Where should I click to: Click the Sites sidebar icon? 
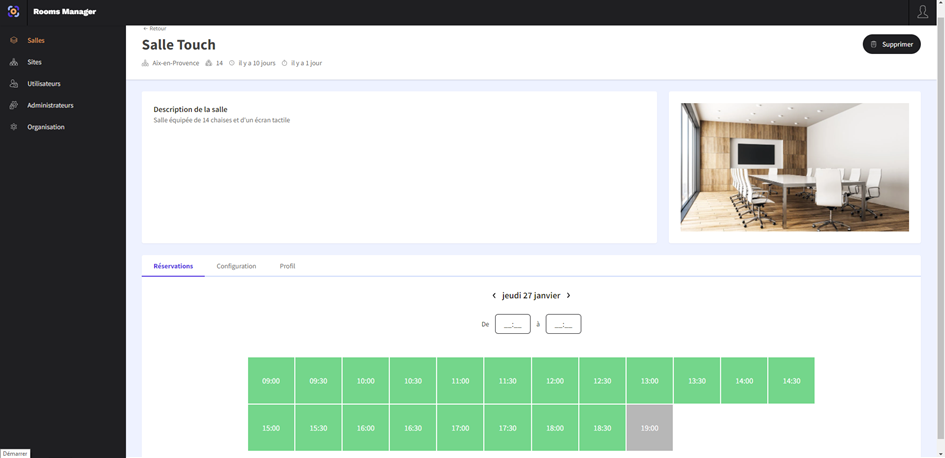(14, 62)
